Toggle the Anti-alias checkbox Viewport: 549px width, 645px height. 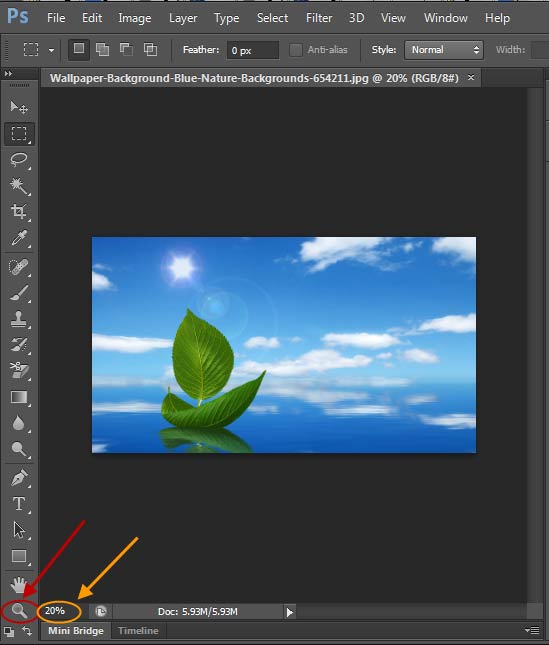296,50
